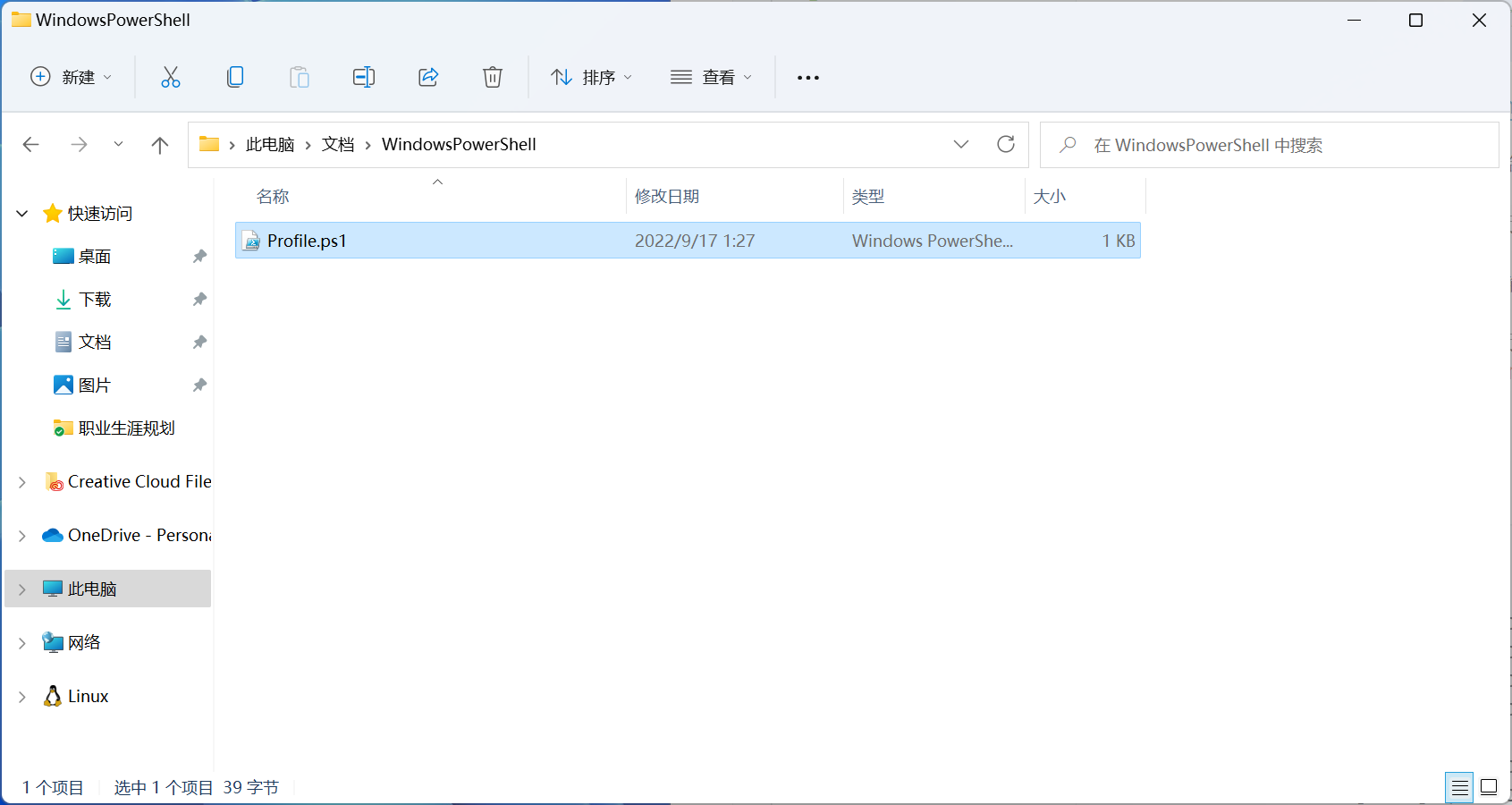Click the Copy icon in toolbar

tap(235, 77)
